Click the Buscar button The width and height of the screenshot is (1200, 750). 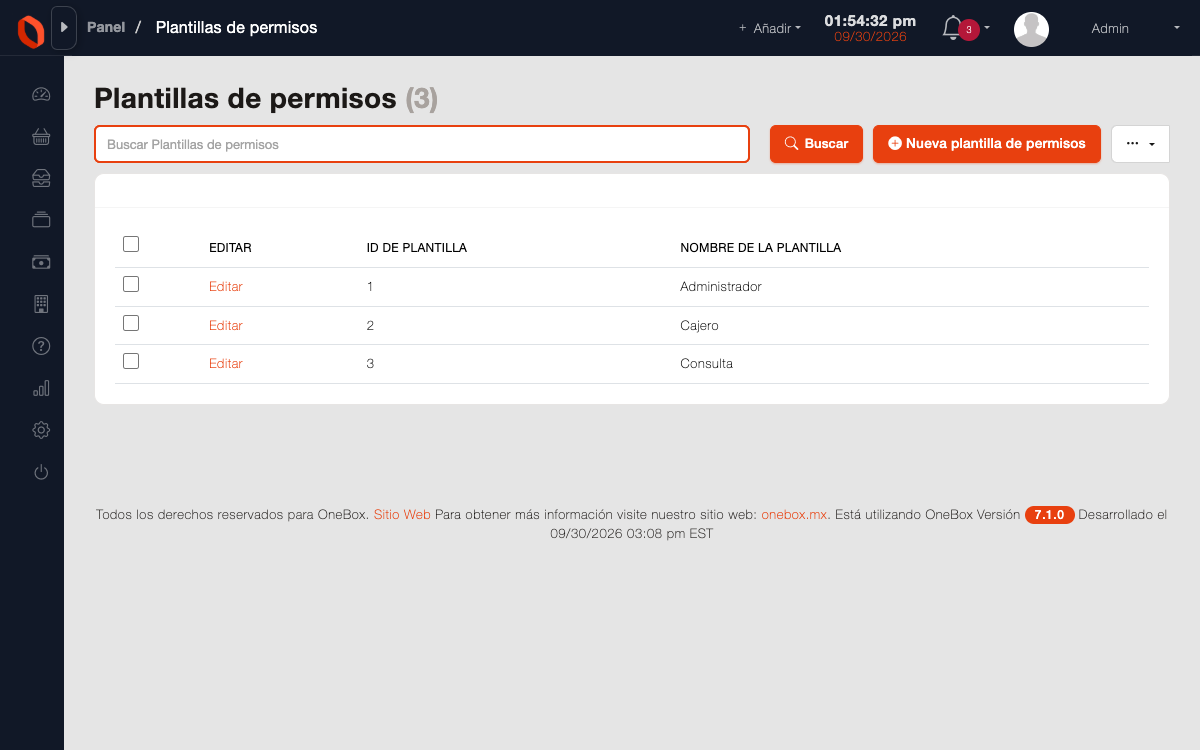coord(816,144)
